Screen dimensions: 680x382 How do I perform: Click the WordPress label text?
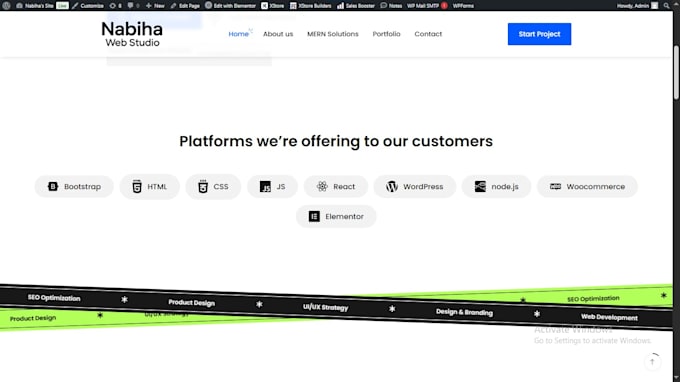(x=423, y=186)
